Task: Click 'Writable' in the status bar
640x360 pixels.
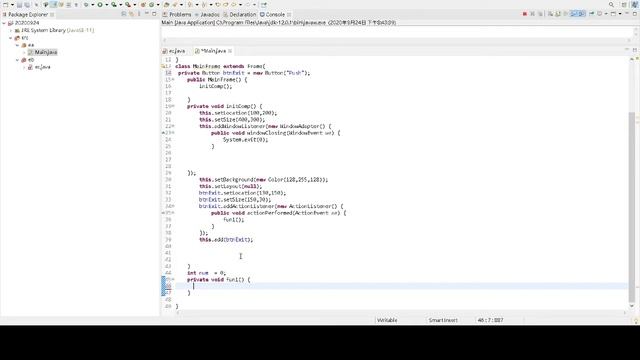Action: point(387,320)
